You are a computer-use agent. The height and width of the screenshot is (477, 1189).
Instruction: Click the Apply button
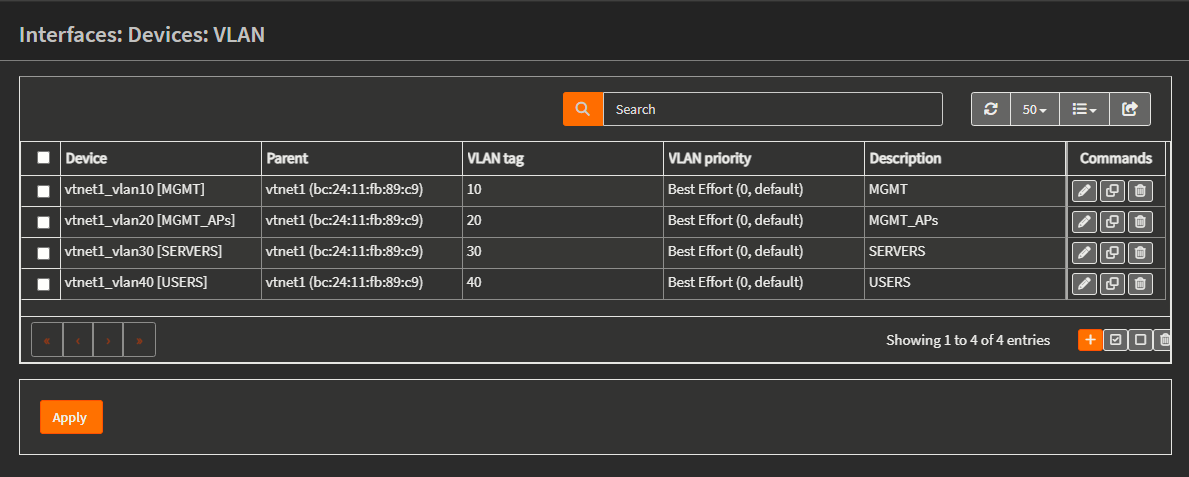(x=71, y=417)
